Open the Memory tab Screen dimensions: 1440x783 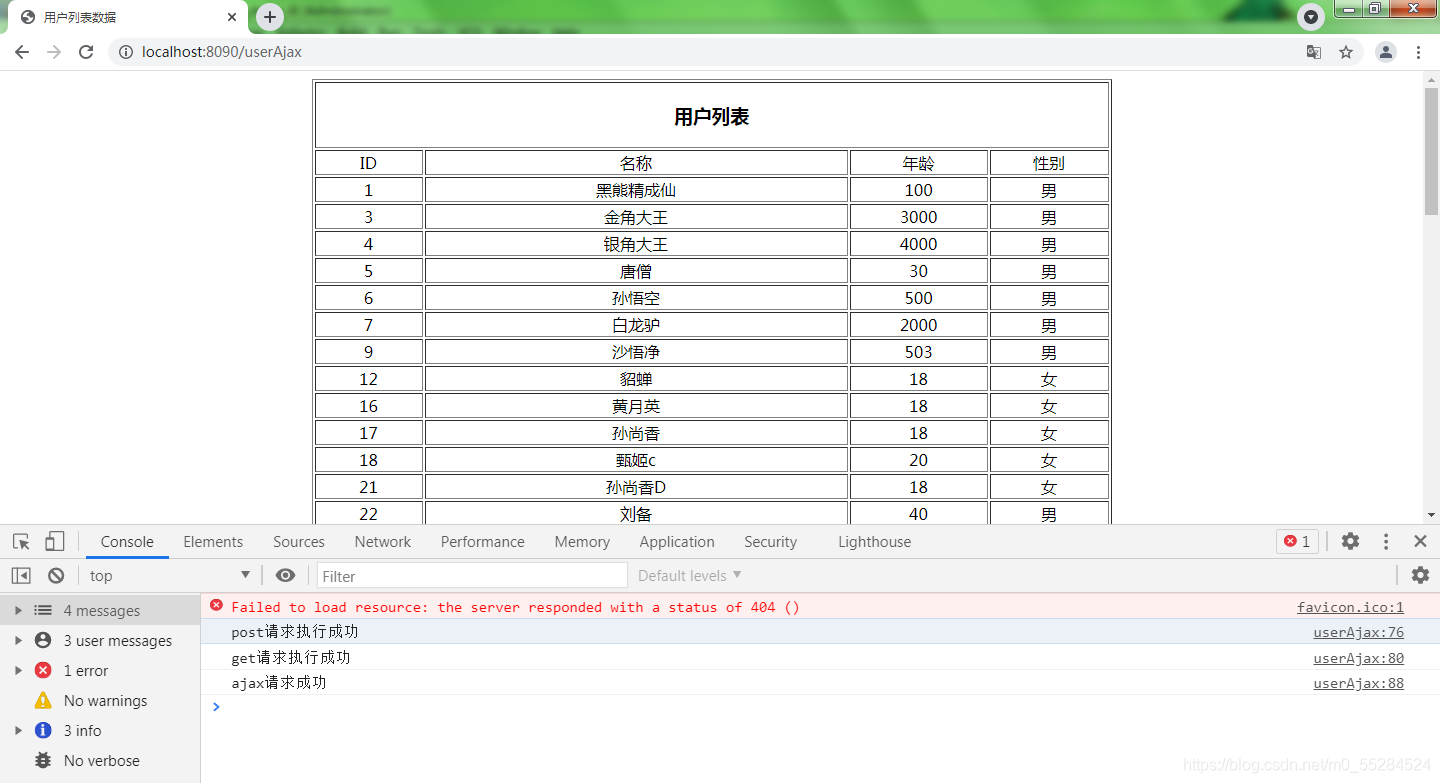582,541
